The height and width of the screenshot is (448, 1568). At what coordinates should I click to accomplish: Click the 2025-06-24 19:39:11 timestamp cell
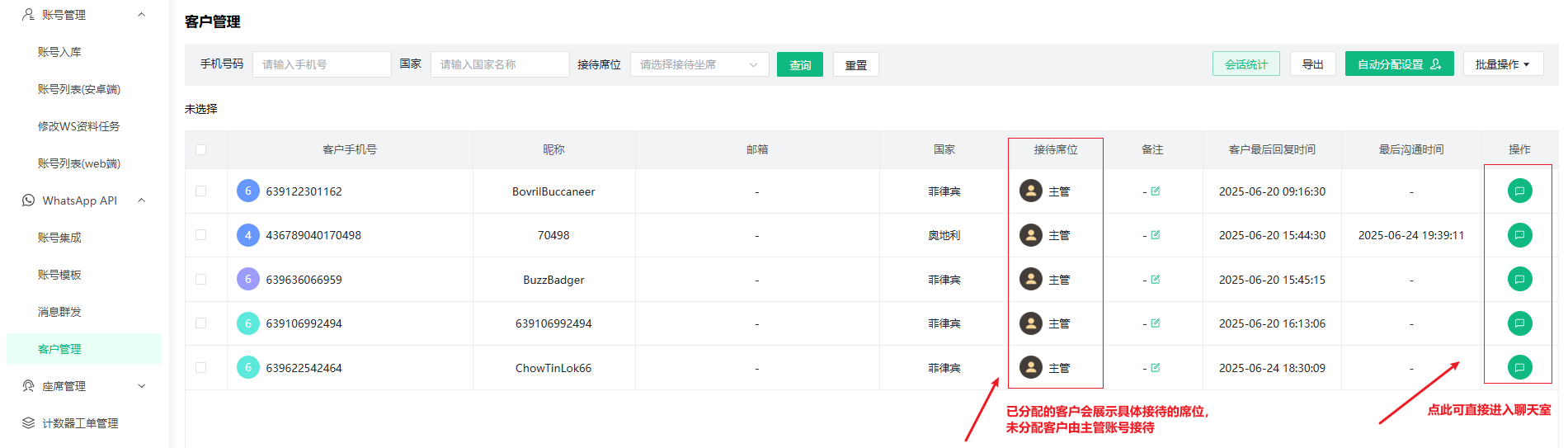1411,235
